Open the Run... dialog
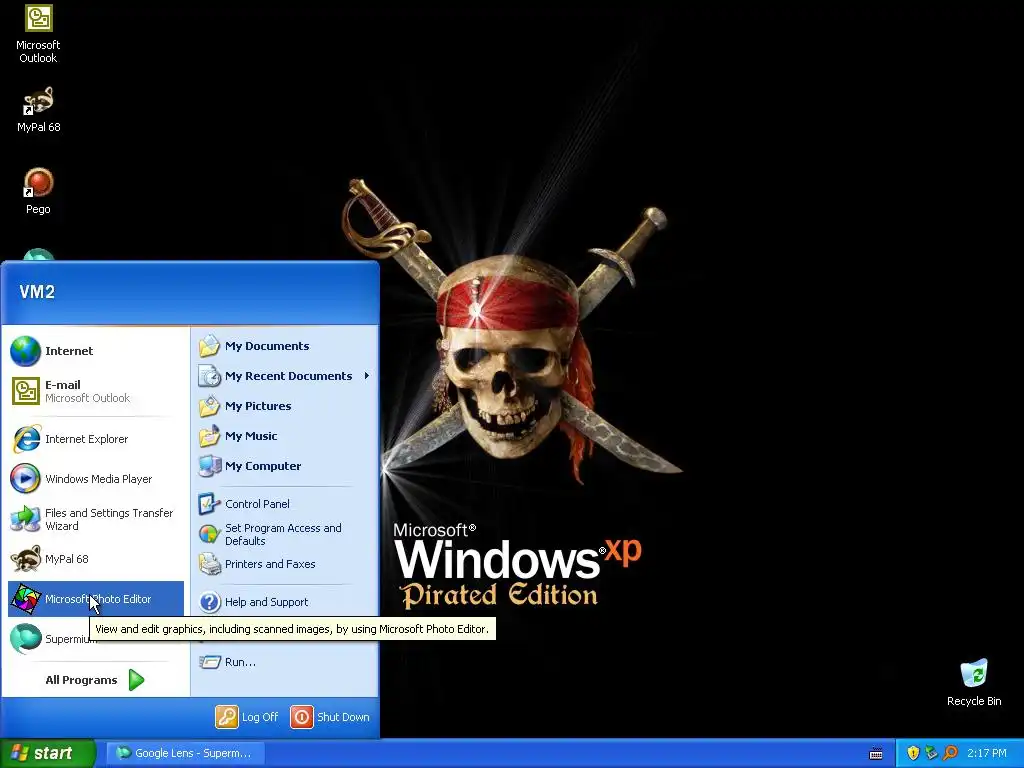Screen dimensions: 1024x768 [x=285, y=662]
